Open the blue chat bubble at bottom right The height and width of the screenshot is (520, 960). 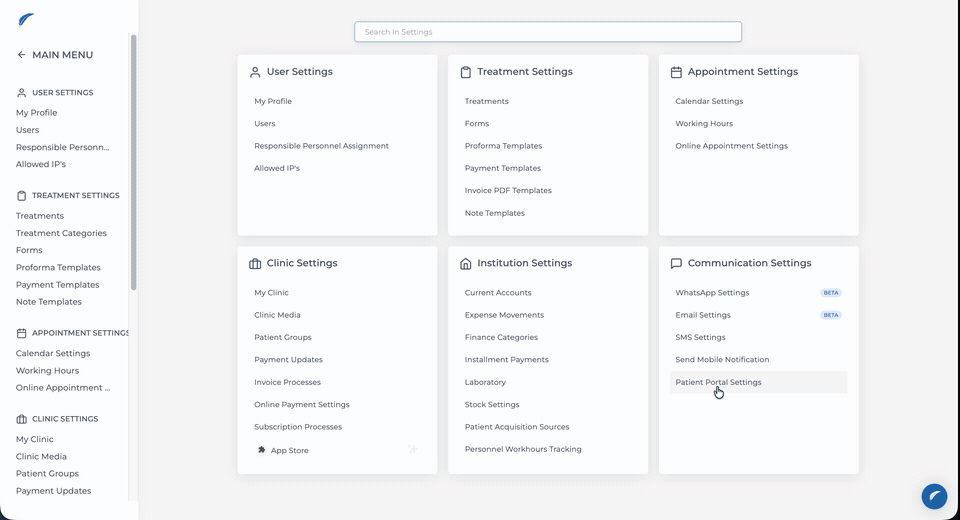[x=934, y=496]
